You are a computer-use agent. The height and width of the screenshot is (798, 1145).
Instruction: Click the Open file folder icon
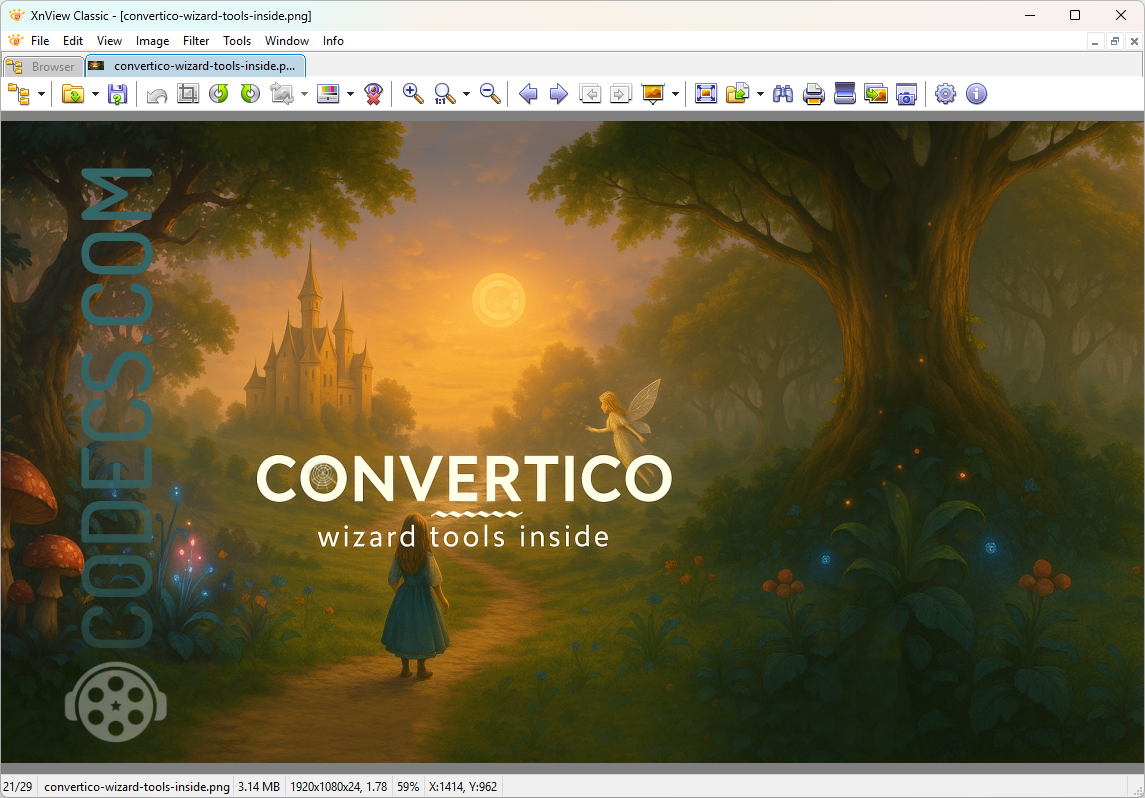click(73, 94)
